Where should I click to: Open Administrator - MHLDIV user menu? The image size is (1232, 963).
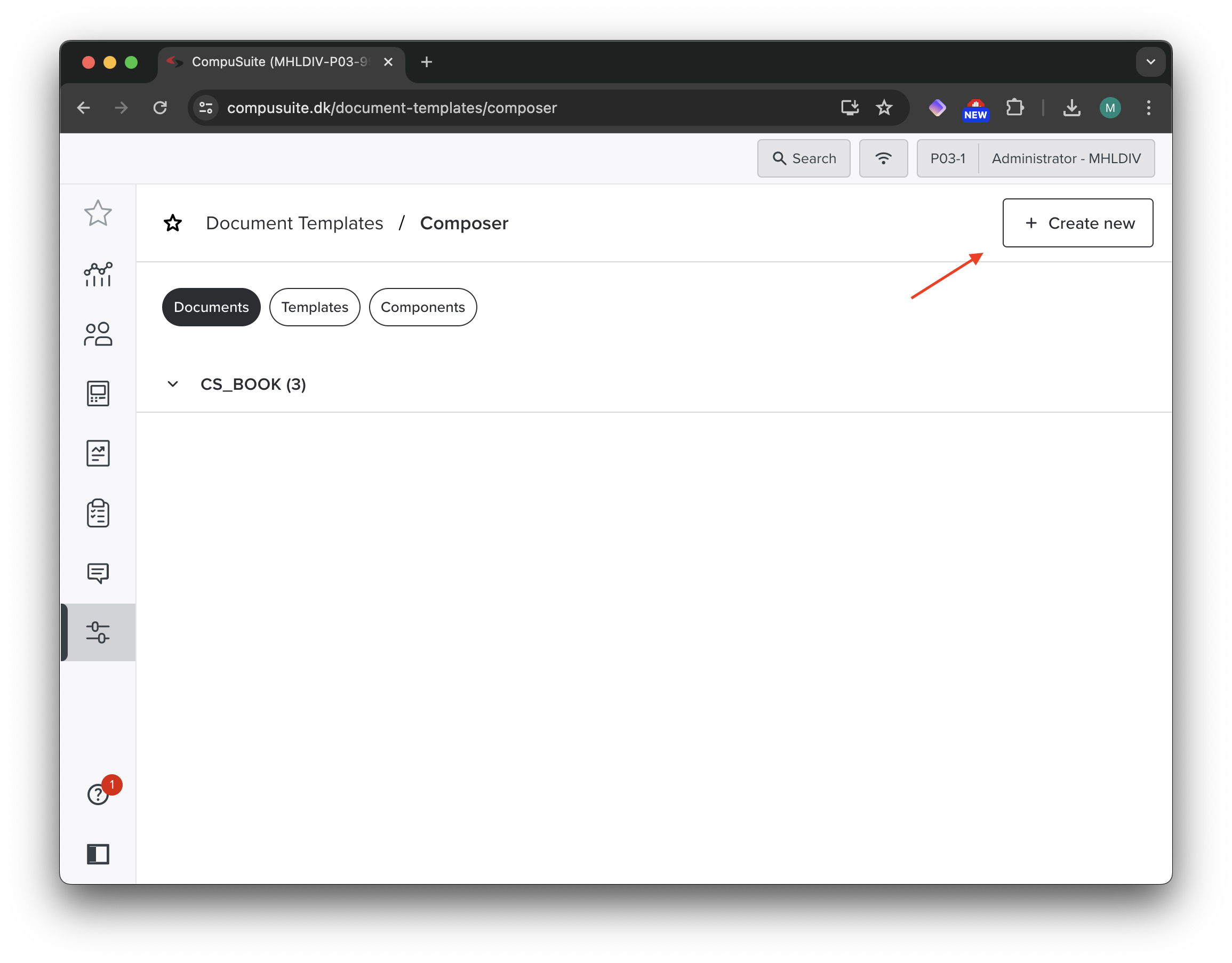(x=1066, y=158)
